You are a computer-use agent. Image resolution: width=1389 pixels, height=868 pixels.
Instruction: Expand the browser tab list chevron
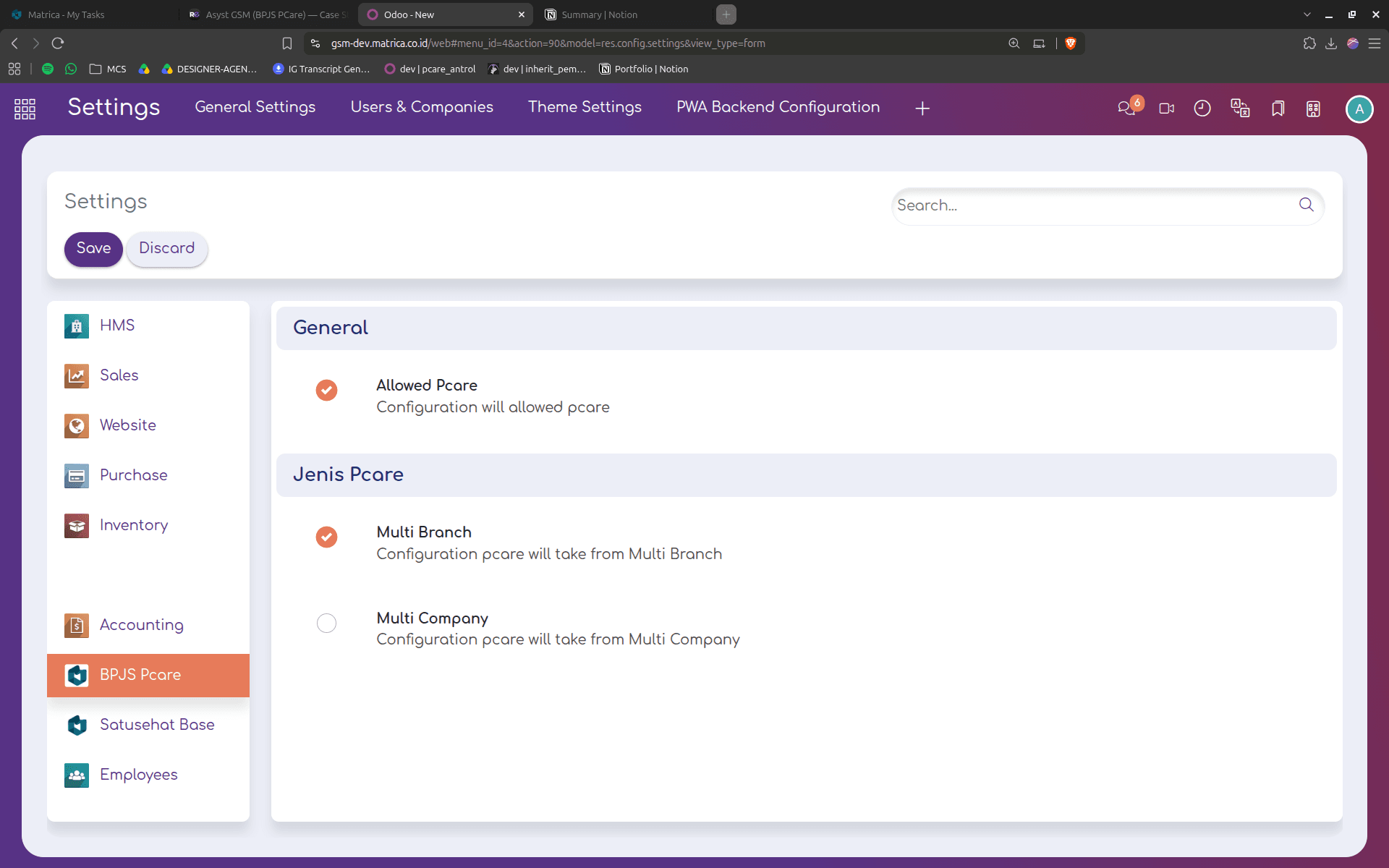click(1307, 14)
